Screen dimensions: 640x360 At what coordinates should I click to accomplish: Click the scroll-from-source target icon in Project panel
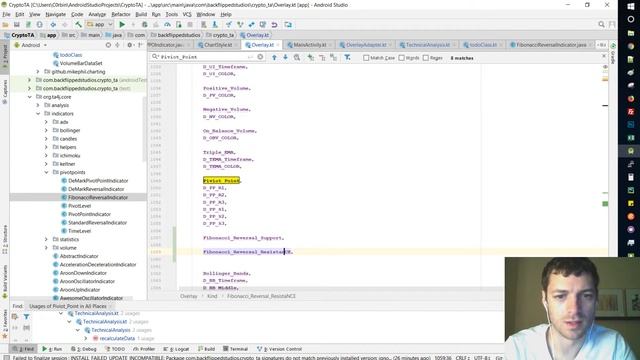[x=108, y=45]
